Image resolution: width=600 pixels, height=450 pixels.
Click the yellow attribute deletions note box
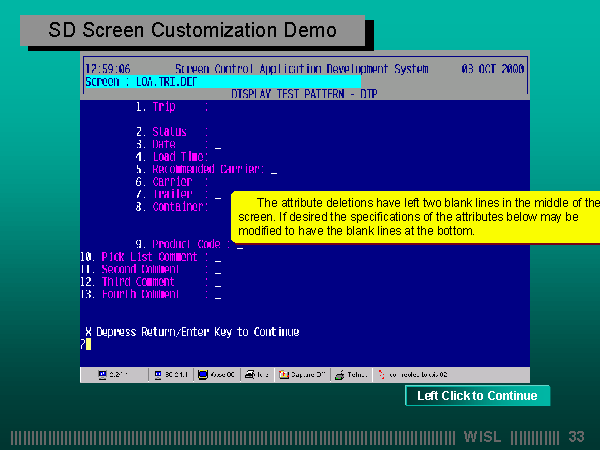415,217
